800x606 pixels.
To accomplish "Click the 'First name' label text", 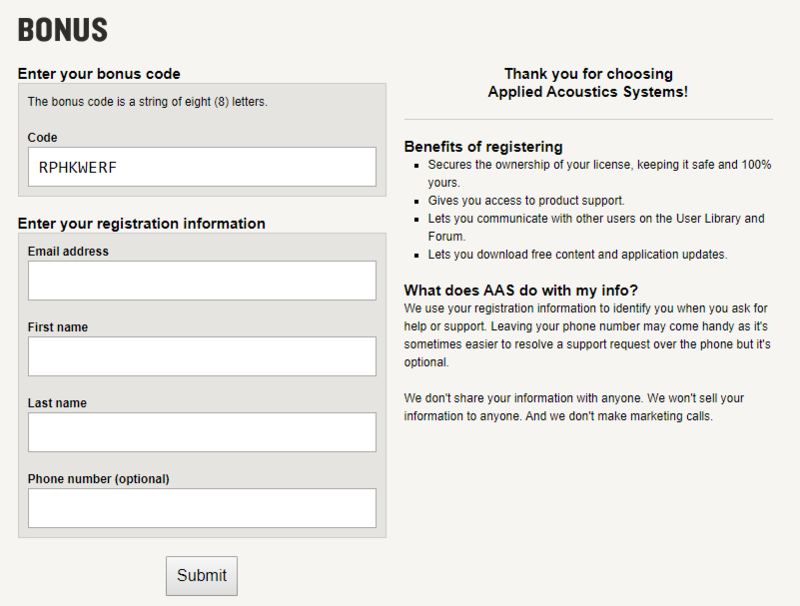I will 58,327.
